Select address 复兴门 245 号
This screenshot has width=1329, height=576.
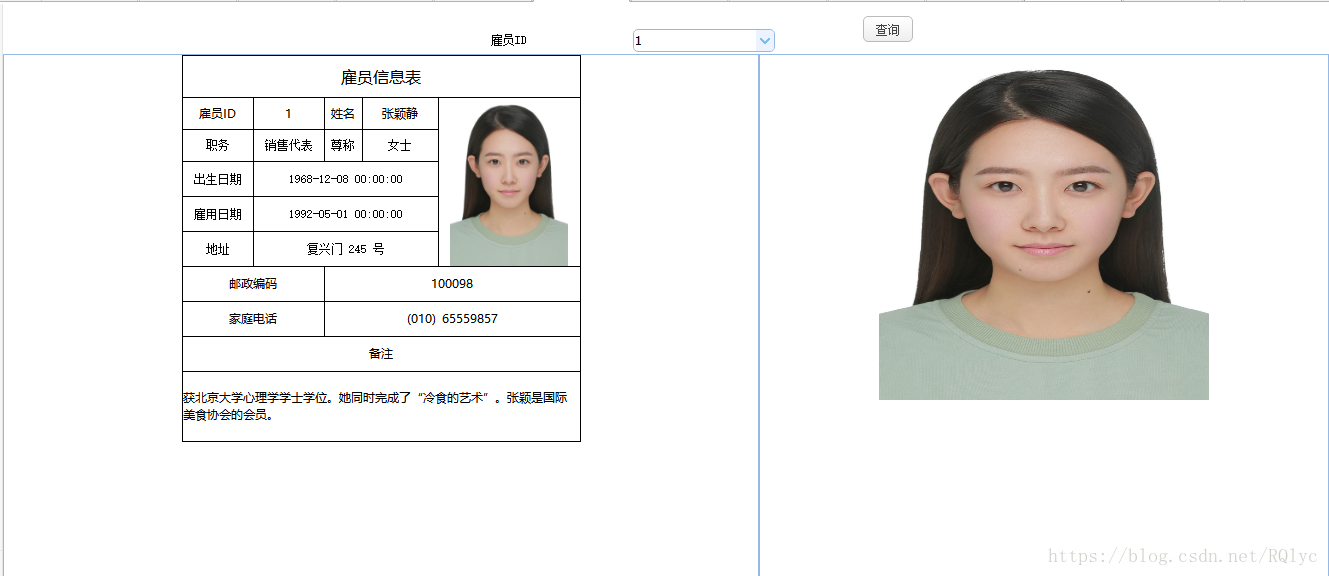(346, 250)
